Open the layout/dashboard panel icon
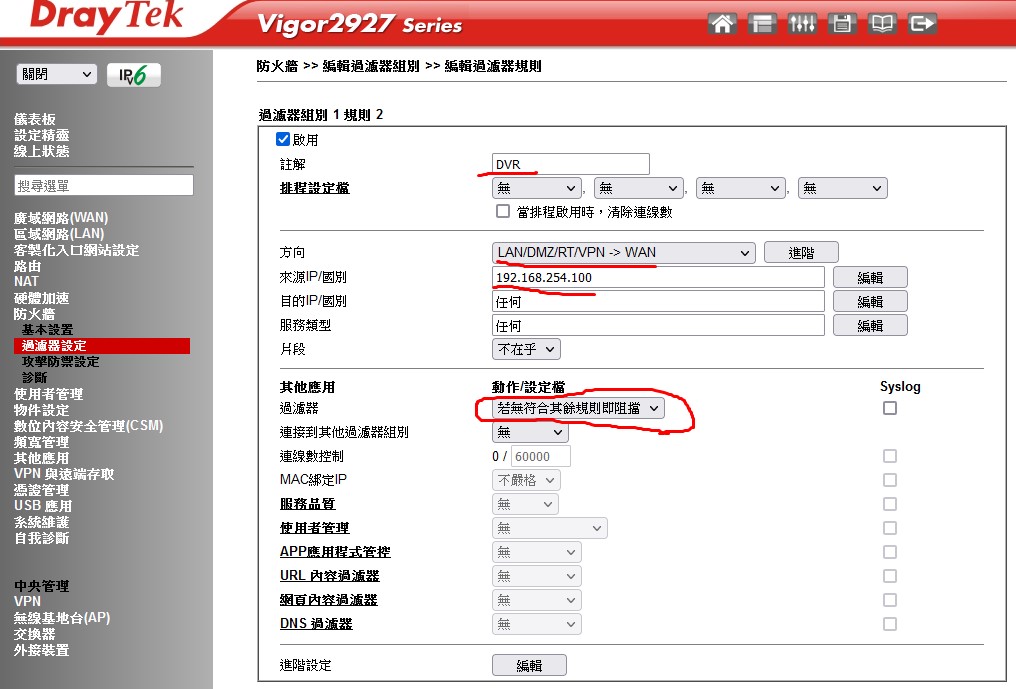 762,23
